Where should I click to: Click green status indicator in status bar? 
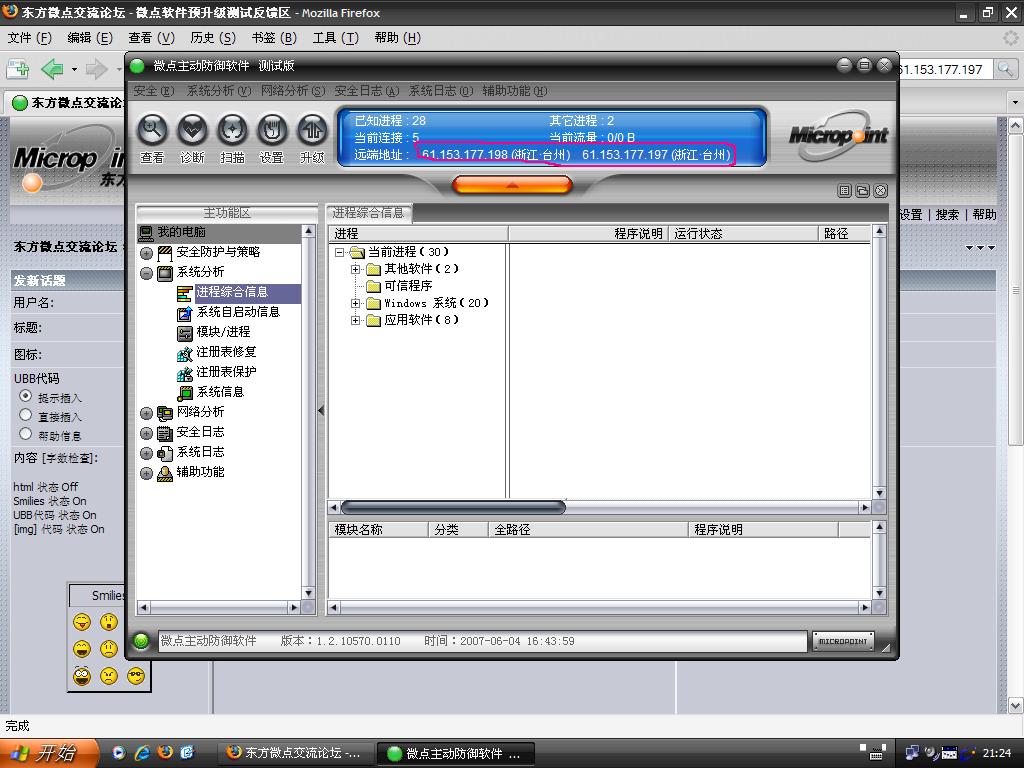click(x=140, y=641)
